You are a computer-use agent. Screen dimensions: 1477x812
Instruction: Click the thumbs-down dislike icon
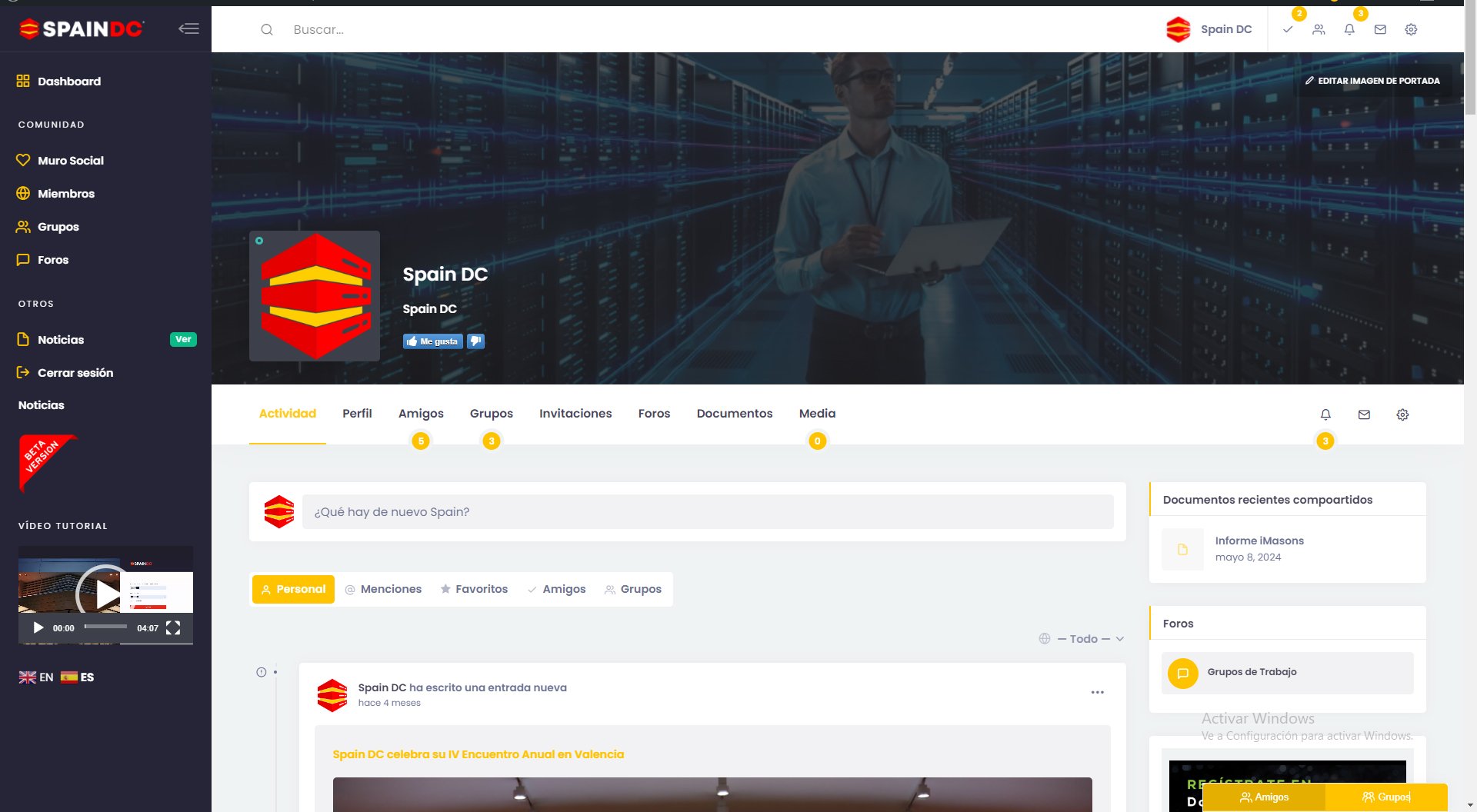[x=476, y=341]
